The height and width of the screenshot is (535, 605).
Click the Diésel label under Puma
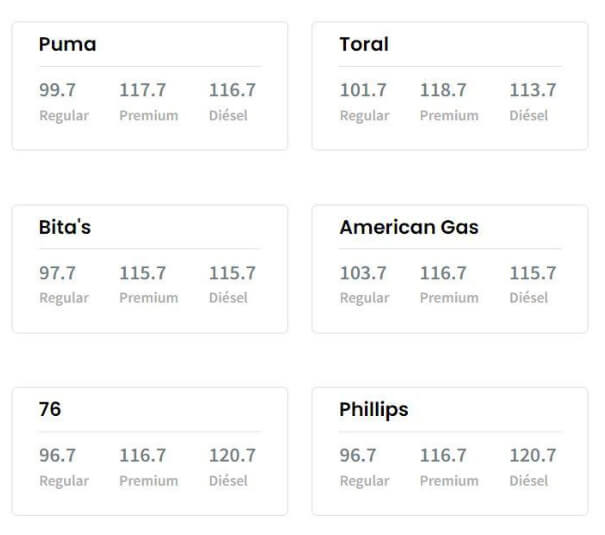[228, 115]
